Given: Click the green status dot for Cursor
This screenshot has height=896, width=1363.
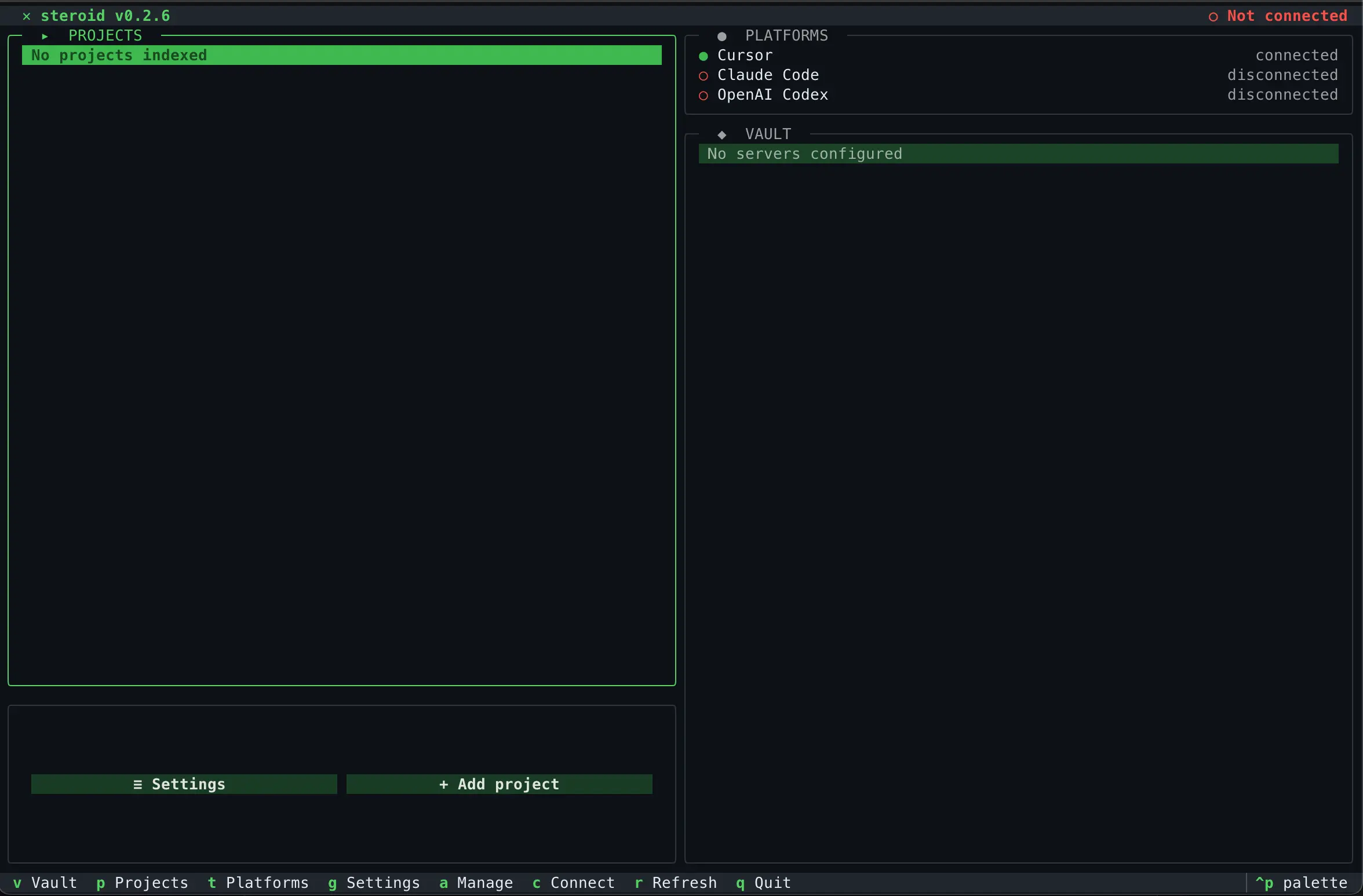Looking at the screenshot, I should click(704, 56).
